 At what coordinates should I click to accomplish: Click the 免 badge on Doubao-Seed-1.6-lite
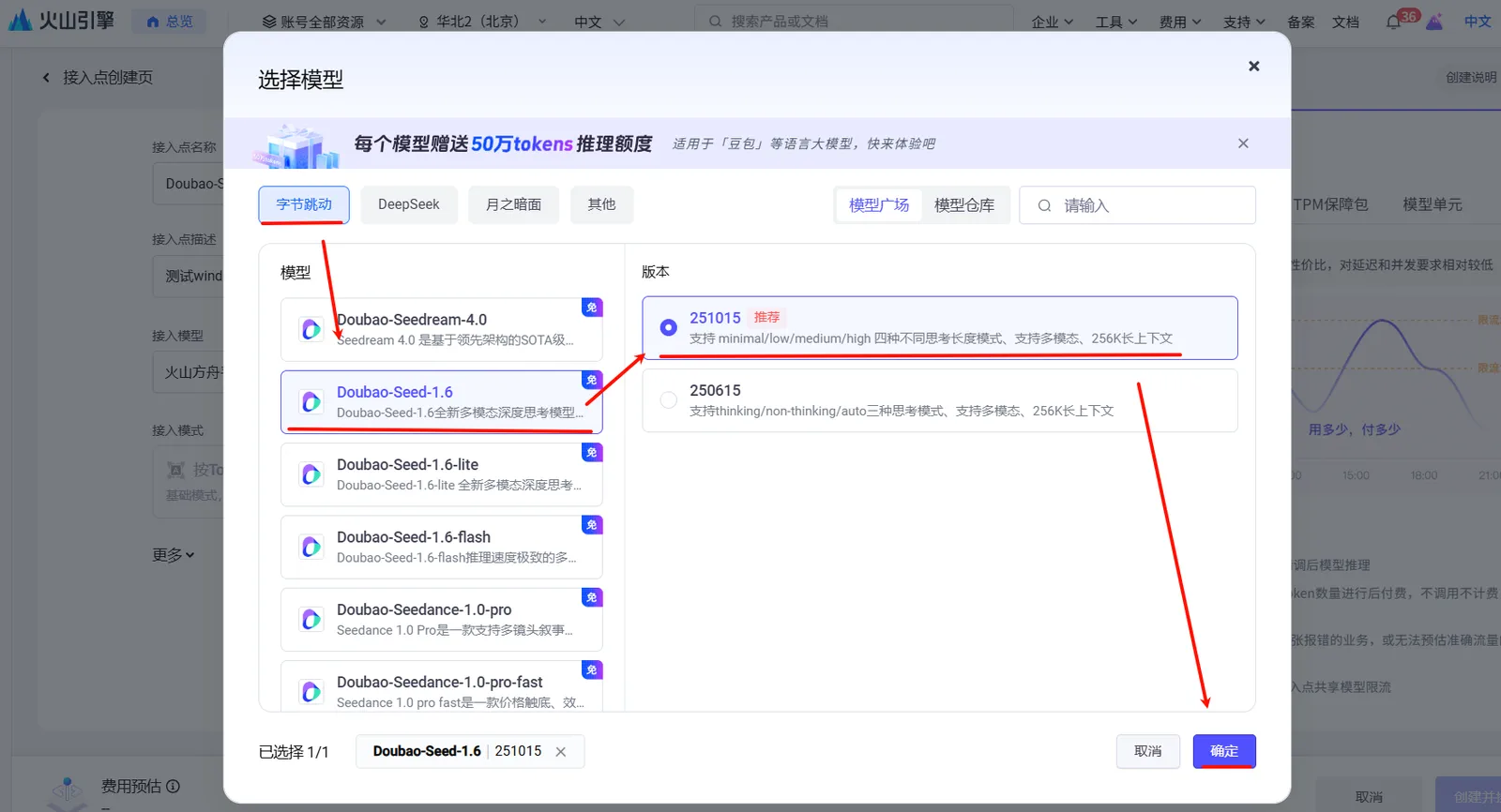(591, 452)
